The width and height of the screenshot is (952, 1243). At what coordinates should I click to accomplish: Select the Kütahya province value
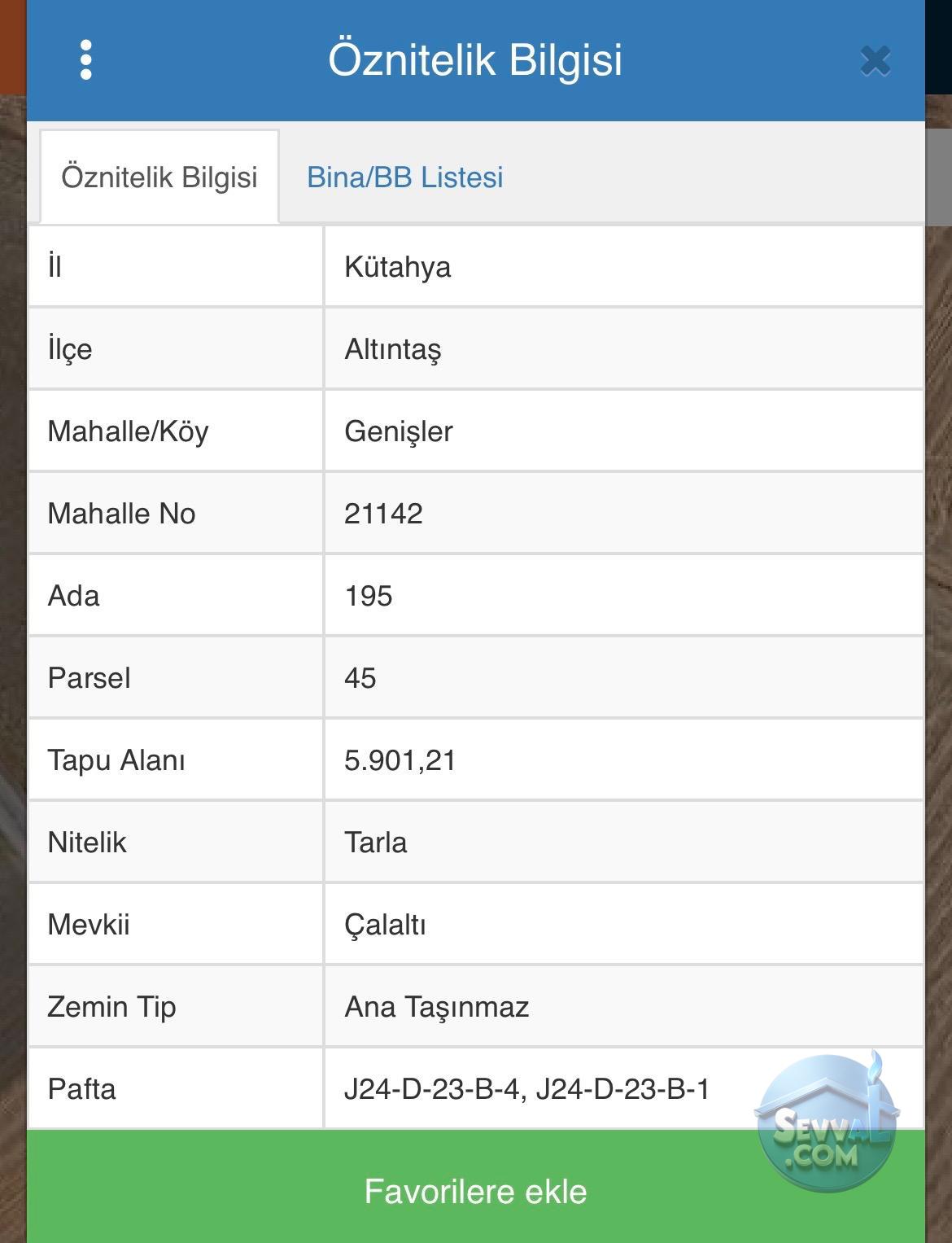coord(397,267)
